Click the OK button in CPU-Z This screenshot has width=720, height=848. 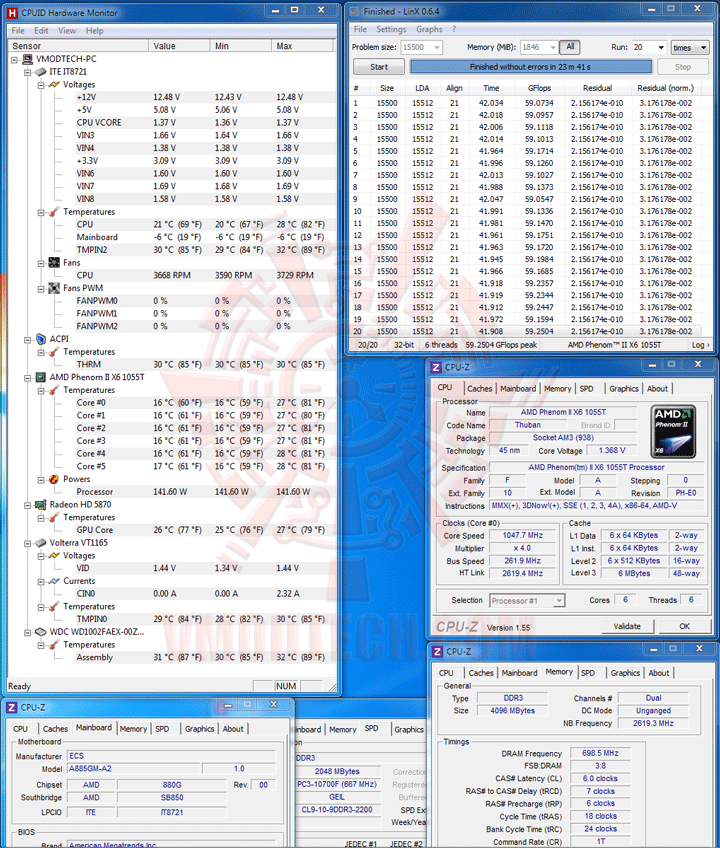[x=684, y=626]
